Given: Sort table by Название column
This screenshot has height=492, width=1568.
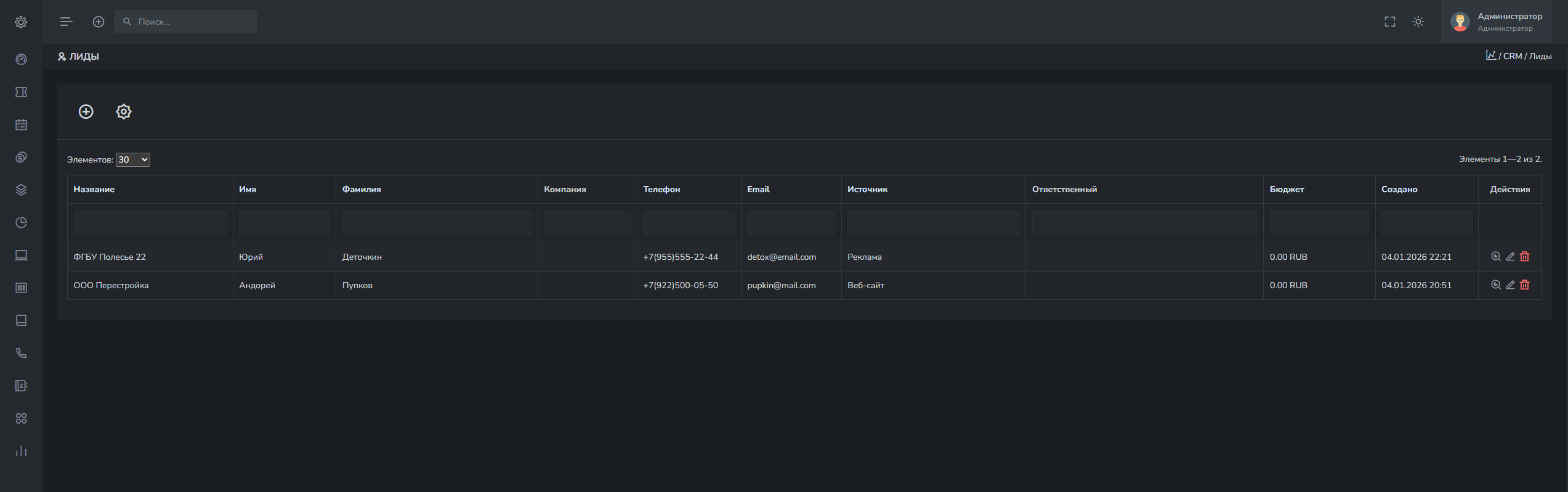Looking at the screenshot, I should [x=94, y=190].
